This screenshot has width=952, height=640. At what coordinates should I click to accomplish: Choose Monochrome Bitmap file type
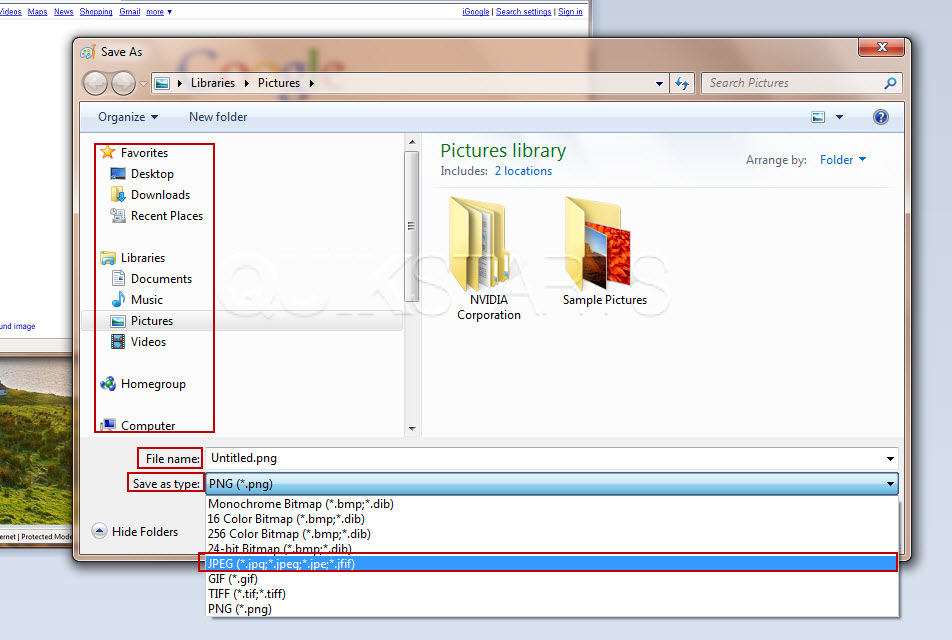click(x=552, y=504)
